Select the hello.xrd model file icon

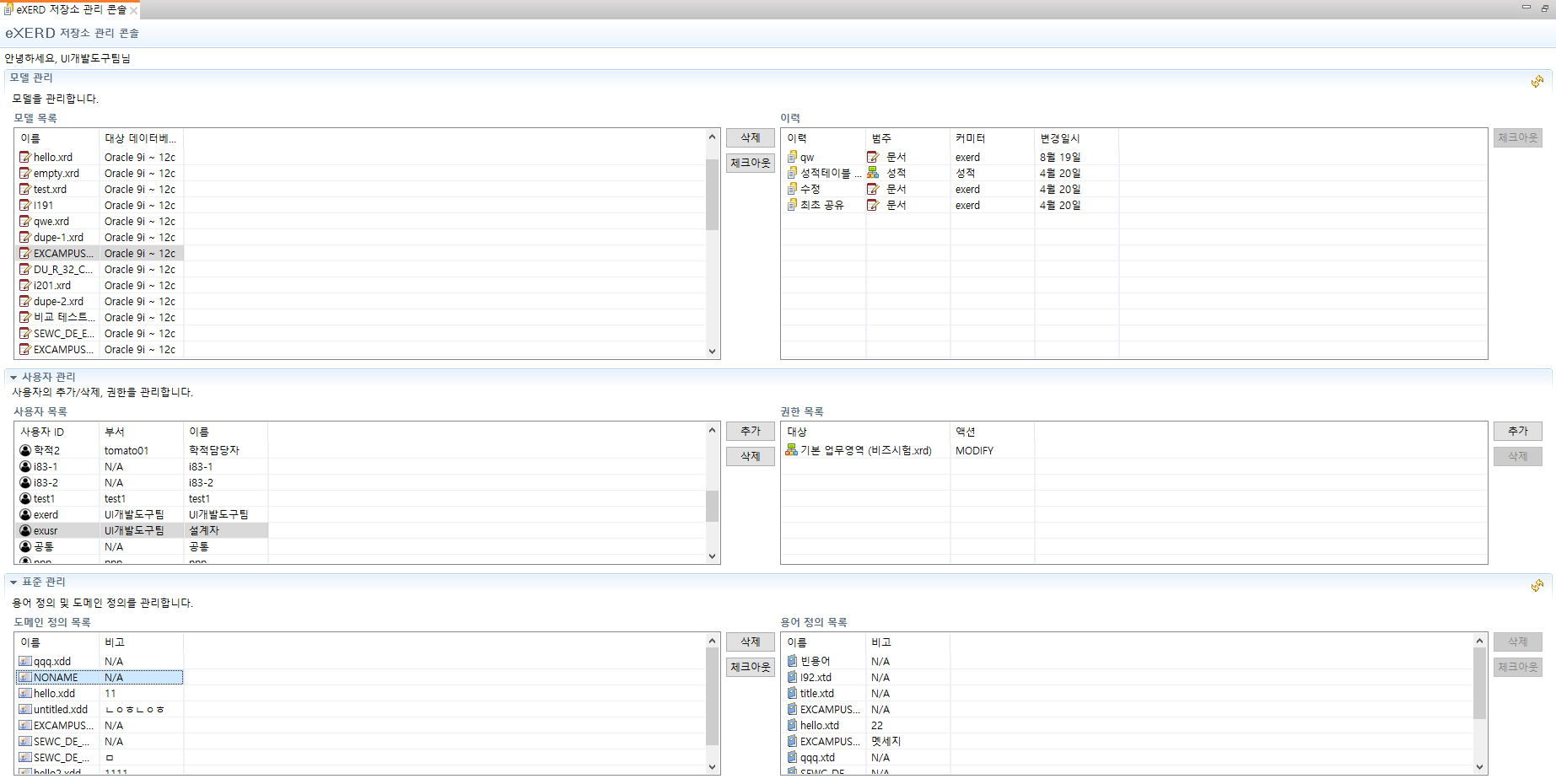pos(25,157)
